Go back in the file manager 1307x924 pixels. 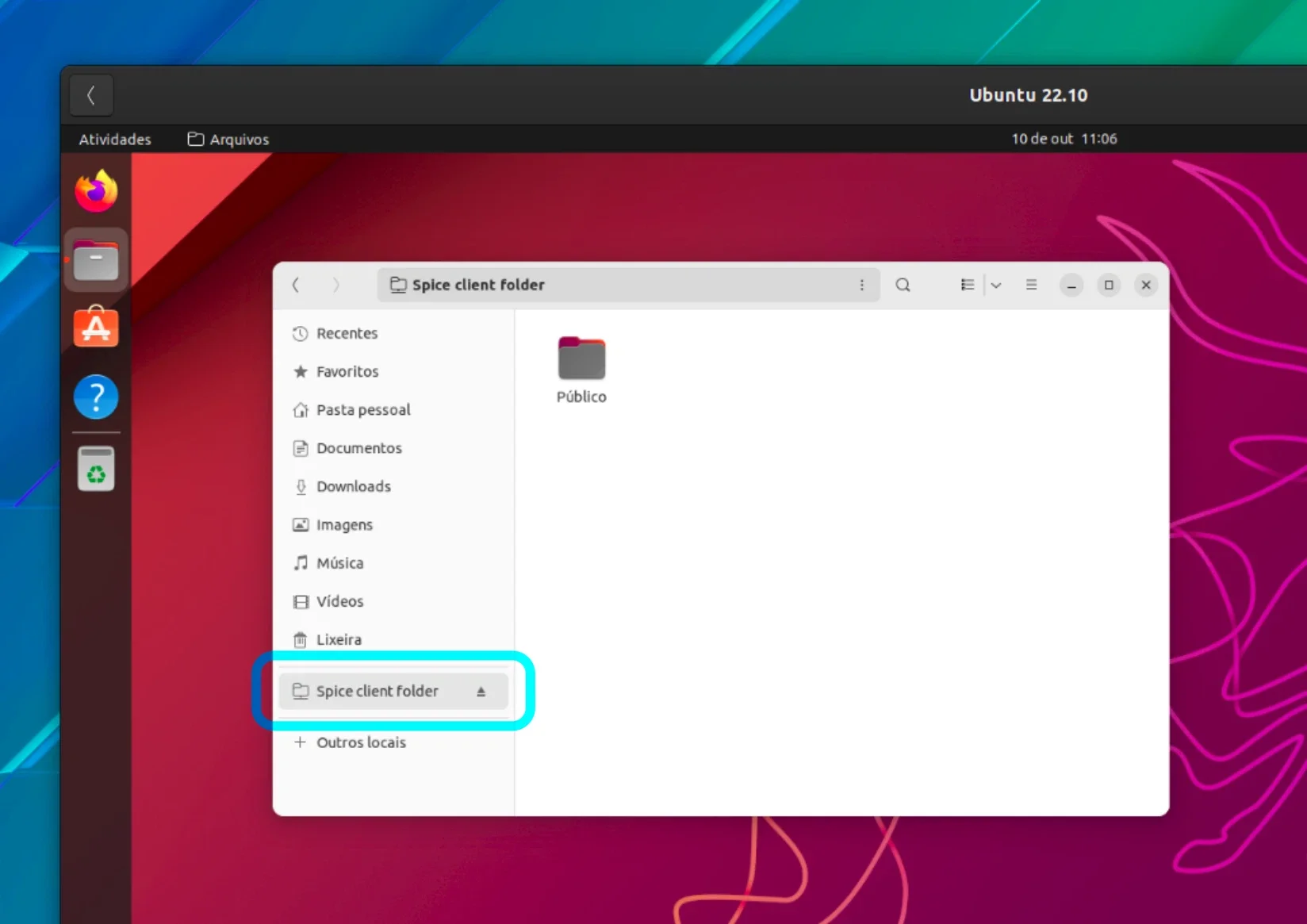tap(296, 285)
